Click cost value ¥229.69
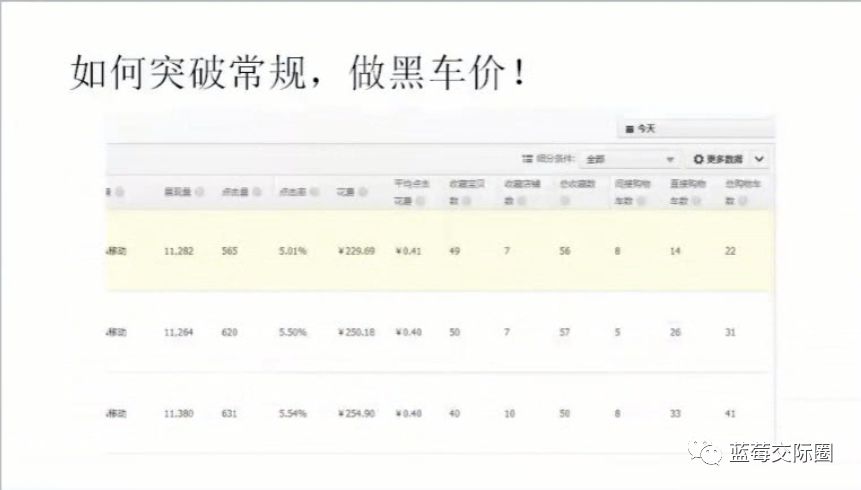This screenshot has height=490, width=861. click(356, 251)
